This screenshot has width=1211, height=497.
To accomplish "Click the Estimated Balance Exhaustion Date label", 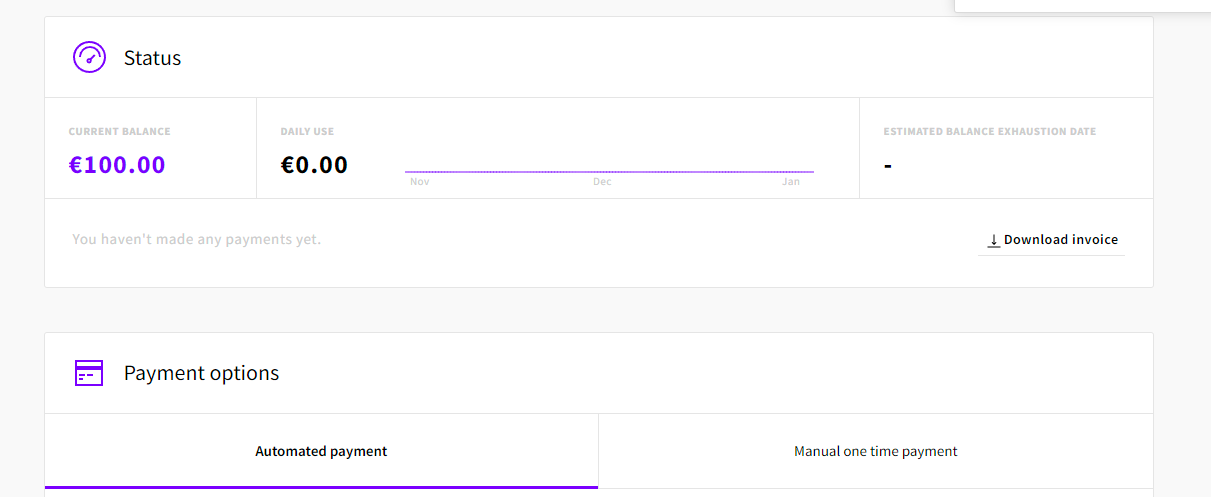I will tap(989, 132).
